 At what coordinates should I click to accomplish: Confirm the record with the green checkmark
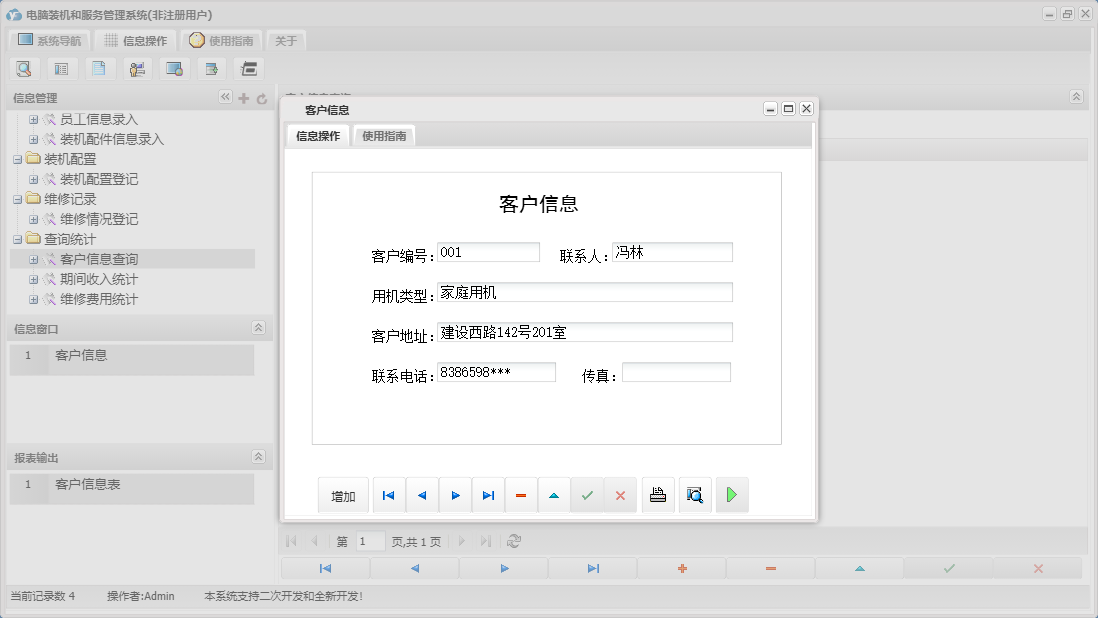point(587,494)
